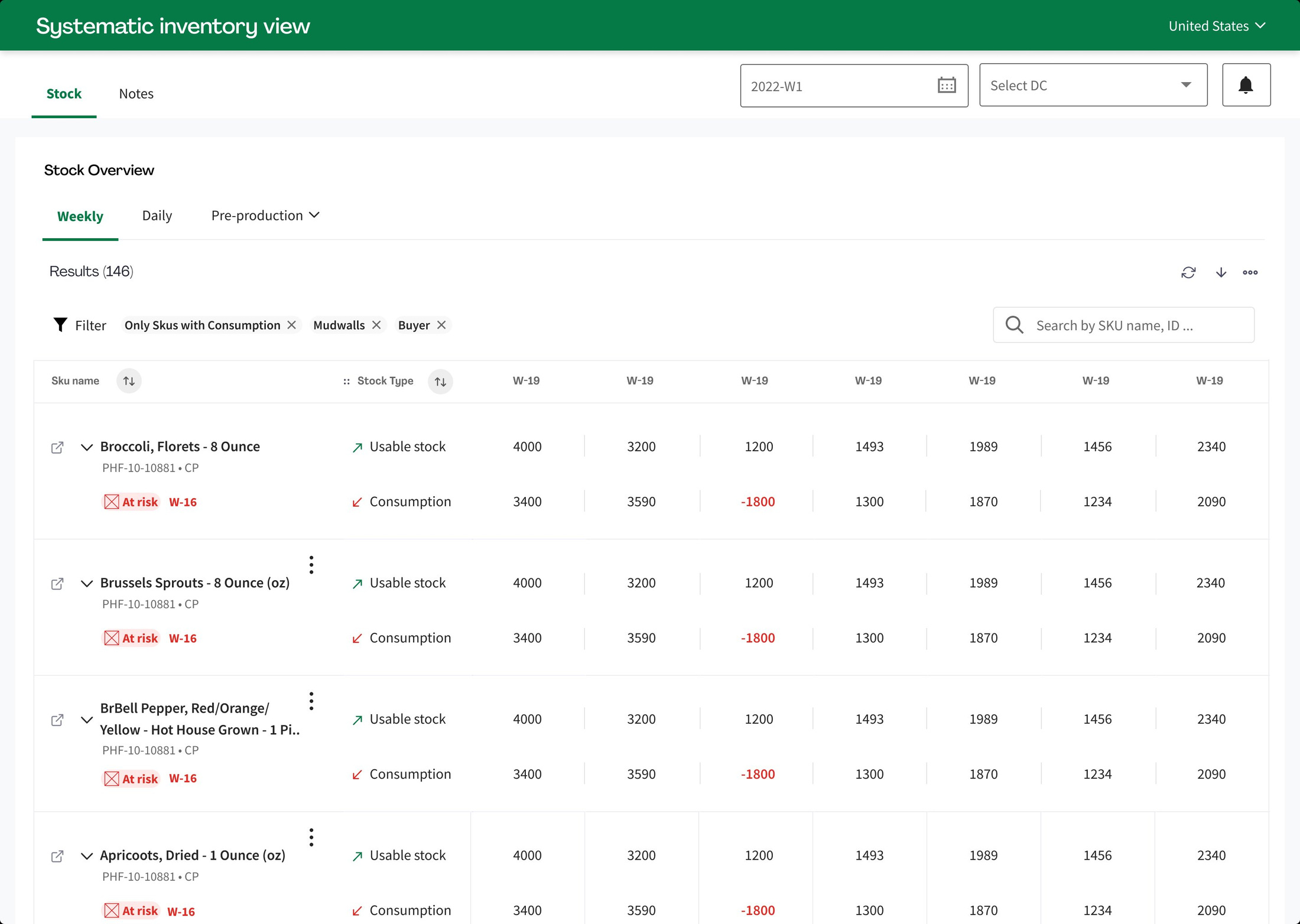This screenshot has width=1300, height=924.
Task: Collapse the Broccoli Florets row
Action: click(87, 447)
